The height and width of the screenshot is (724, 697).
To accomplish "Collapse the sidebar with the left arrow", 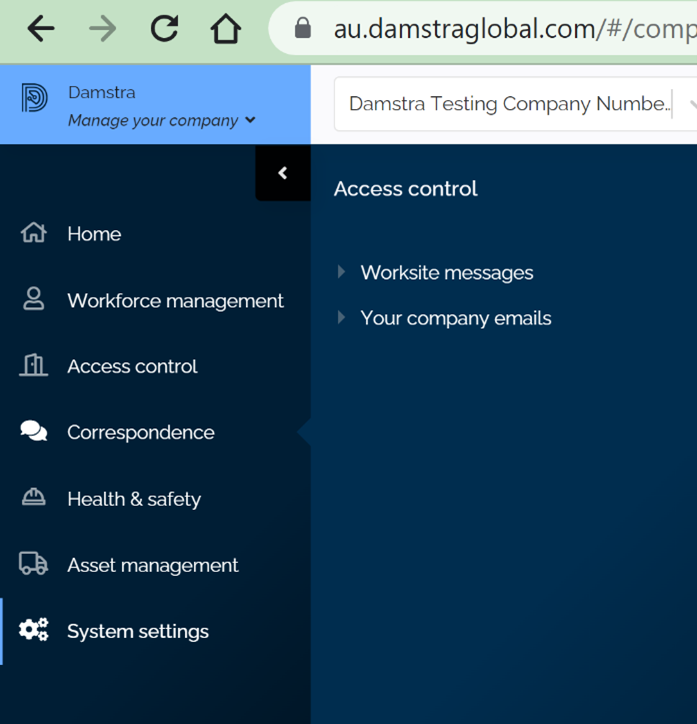I will click(283, 173).
